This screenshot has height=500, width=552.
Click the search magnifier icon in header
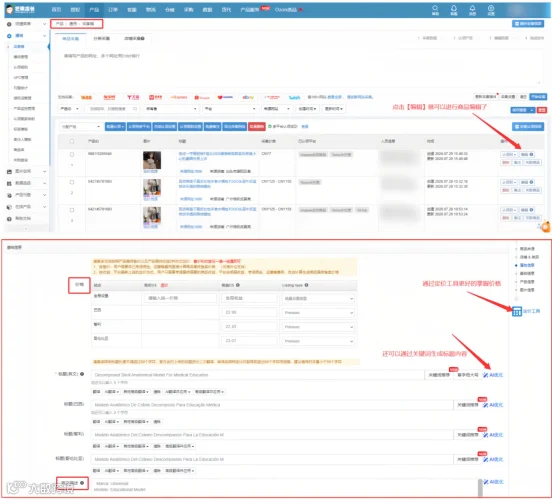point(435,8)
